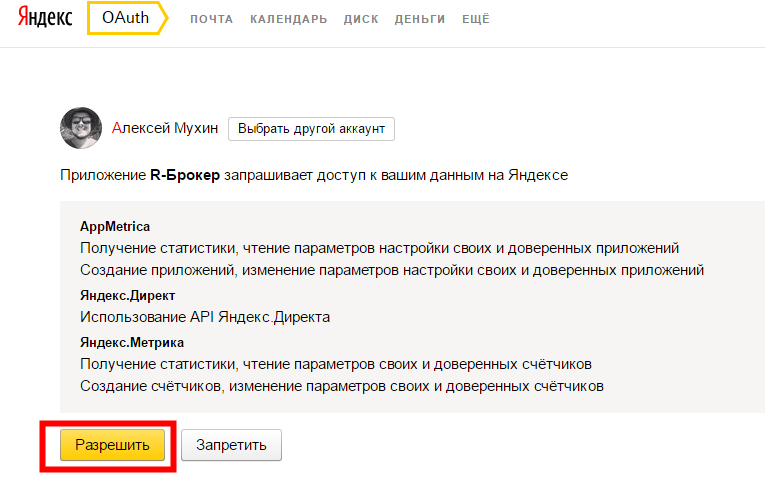
Task: Select Деньги in the header menu
Action: [x=420, y=19]
